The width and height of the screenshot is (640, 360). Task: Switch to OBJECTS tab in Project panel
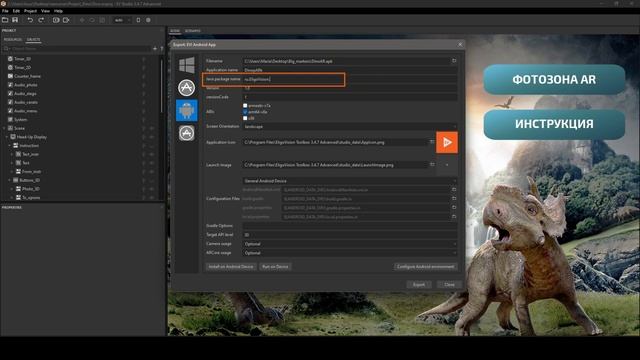coord(33,40)
